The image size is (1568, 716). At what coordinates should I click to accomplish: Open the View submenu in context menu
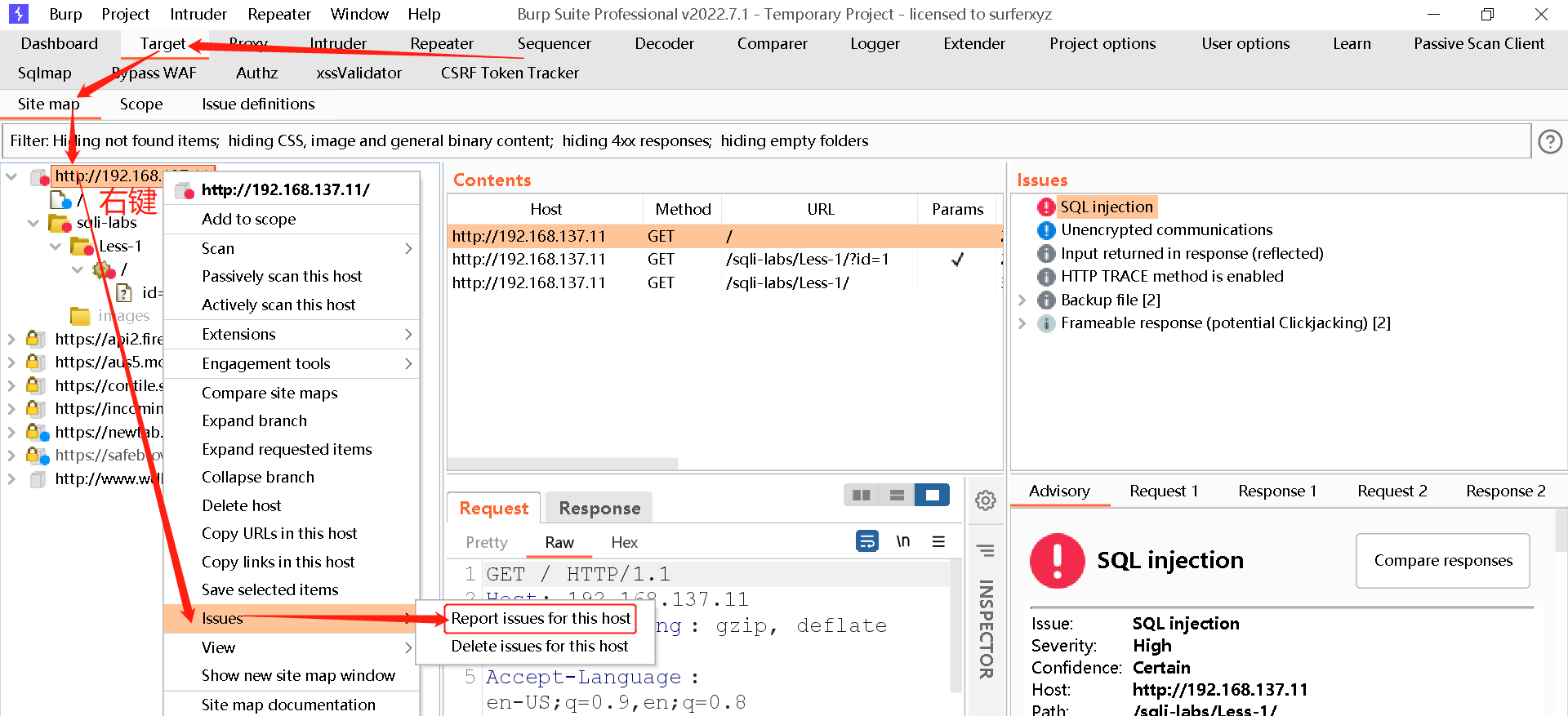pyautogui.click(x=292, y=647)
